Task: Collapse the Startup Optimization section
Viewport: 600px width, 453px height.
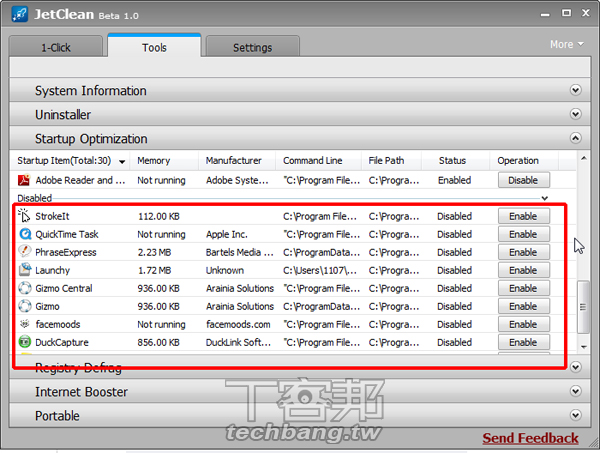Action: (x=575, y=139)
